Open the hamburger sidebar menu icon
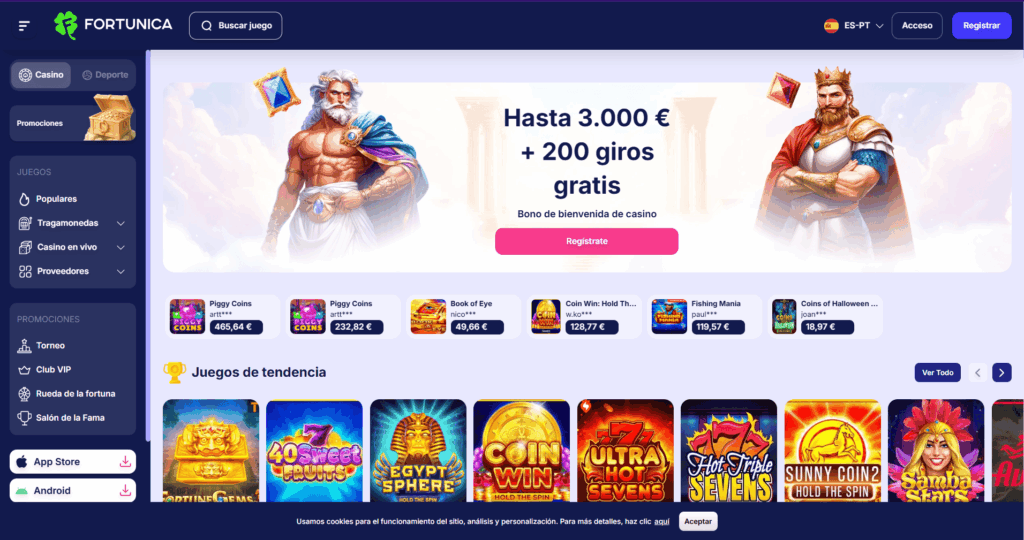 (24, 25)
